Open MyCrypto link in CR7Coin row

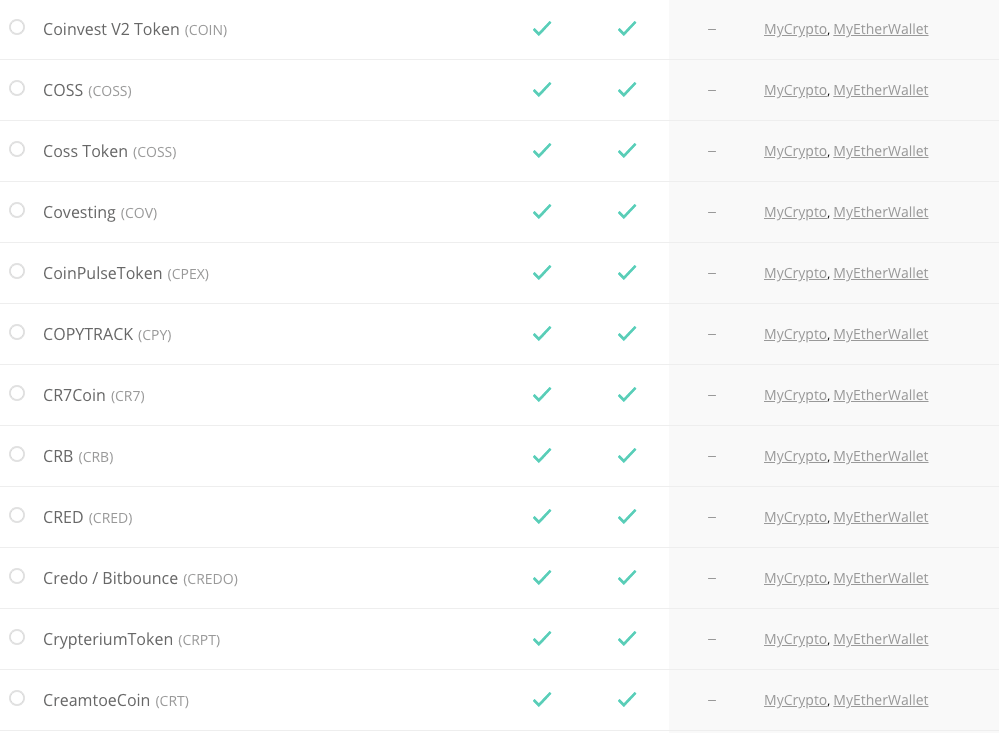(x=795, y=395)
